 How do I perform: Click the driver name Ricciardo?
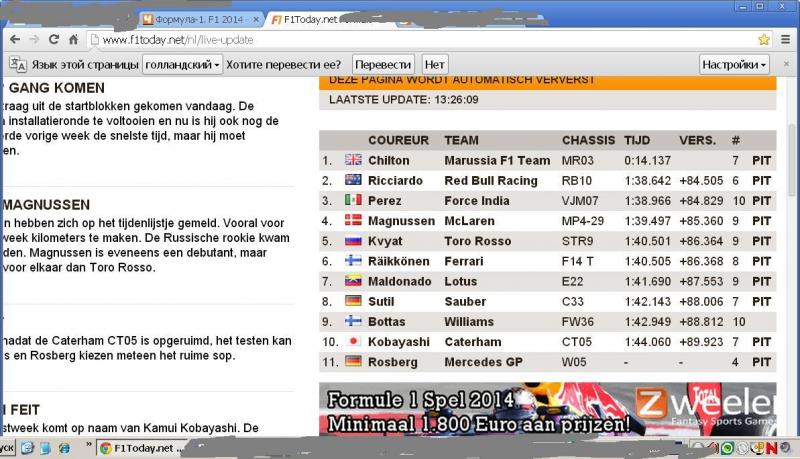(x=395, y=181)
